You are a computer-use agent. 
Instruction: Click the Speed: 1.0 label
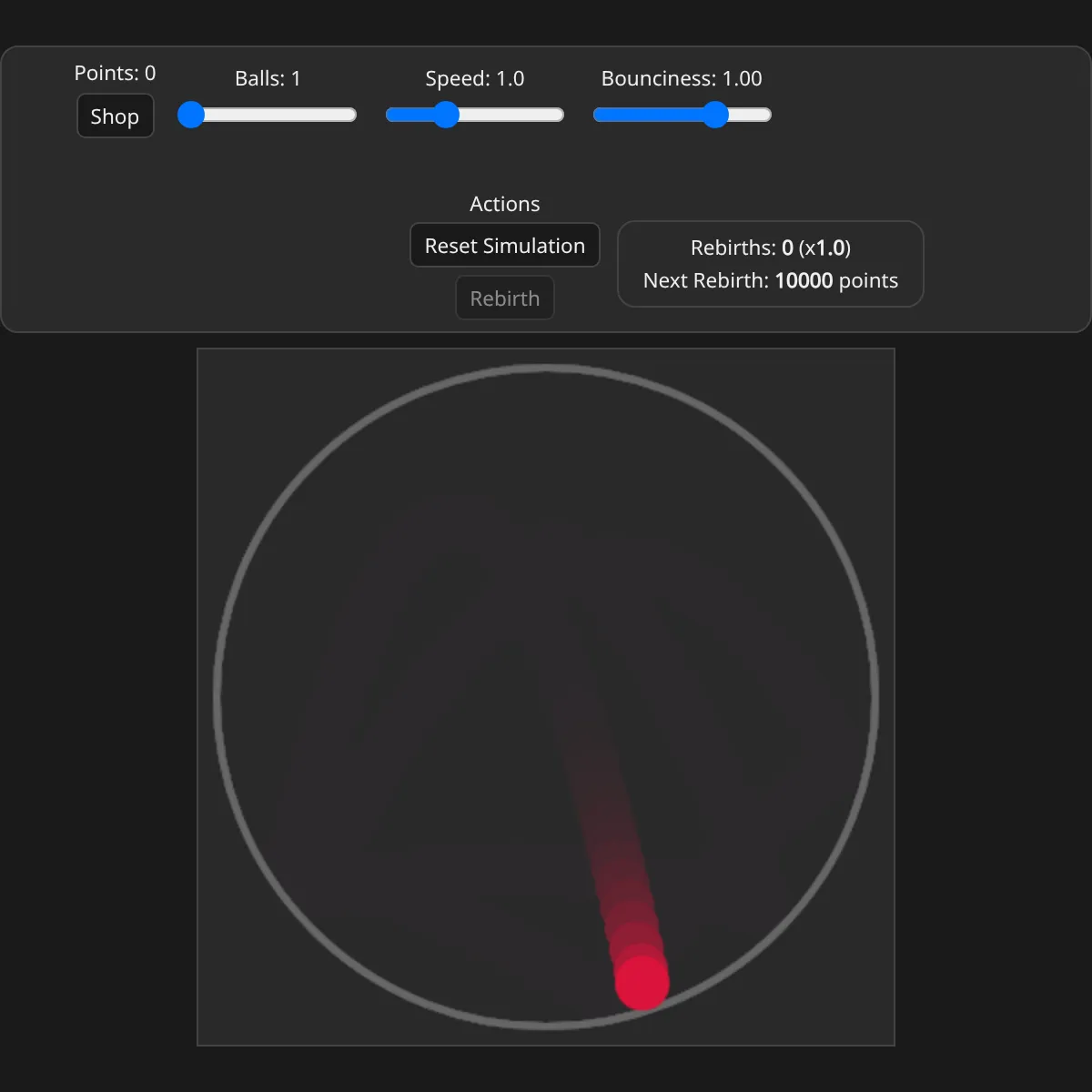474,78
